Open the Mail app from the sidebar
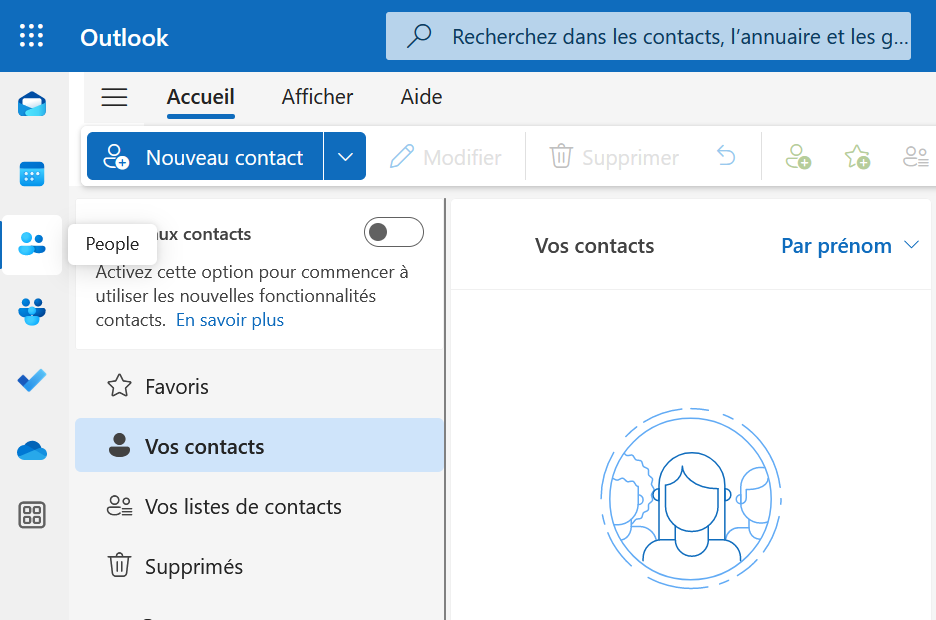 tap(31, 103)
